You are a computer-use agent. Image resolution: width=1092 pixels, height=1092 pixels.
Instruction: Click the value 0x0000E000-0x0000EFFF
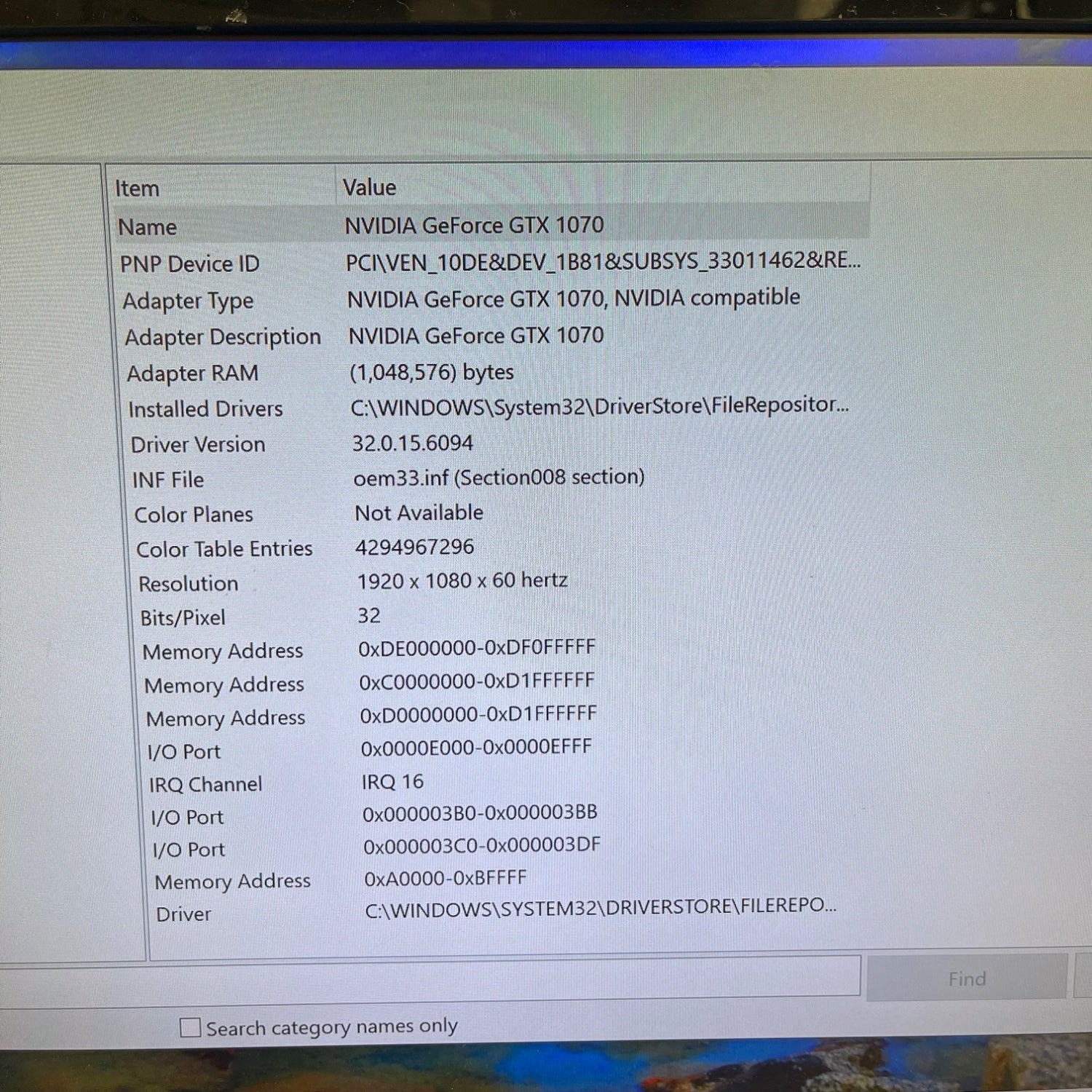pyautogui.click(x=477, y=748)
